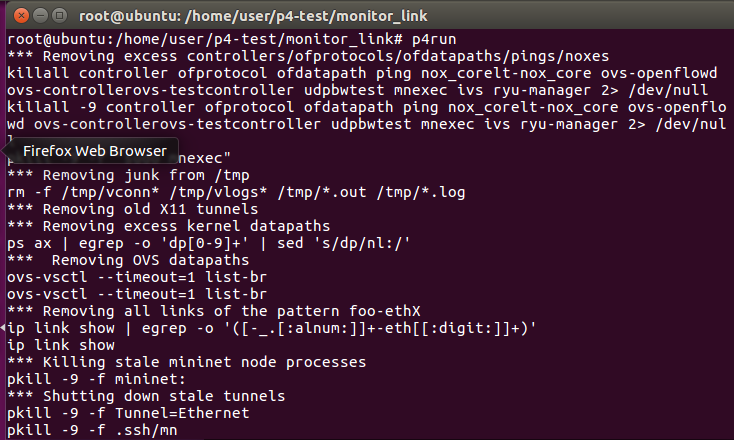Click the 'Removing all links' pattern line

point(214,311)
